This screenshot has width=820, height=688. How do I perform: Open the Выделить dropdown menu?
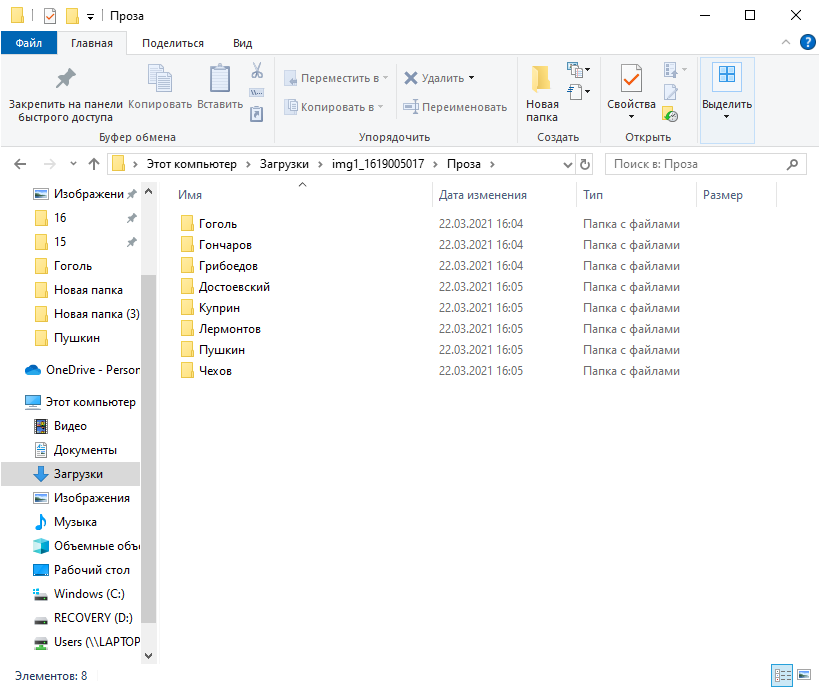click(x=727, y=99)
